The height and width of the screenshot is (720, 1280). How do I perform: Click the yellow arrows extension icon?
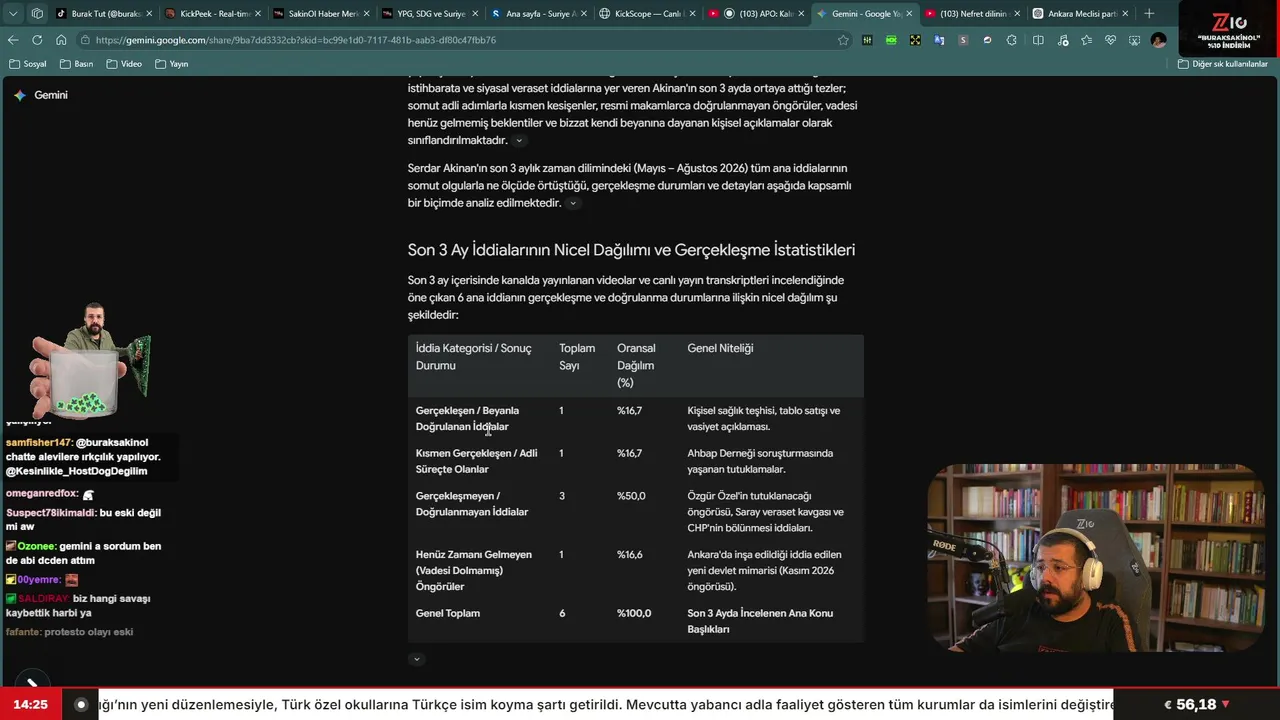(915, 40)
